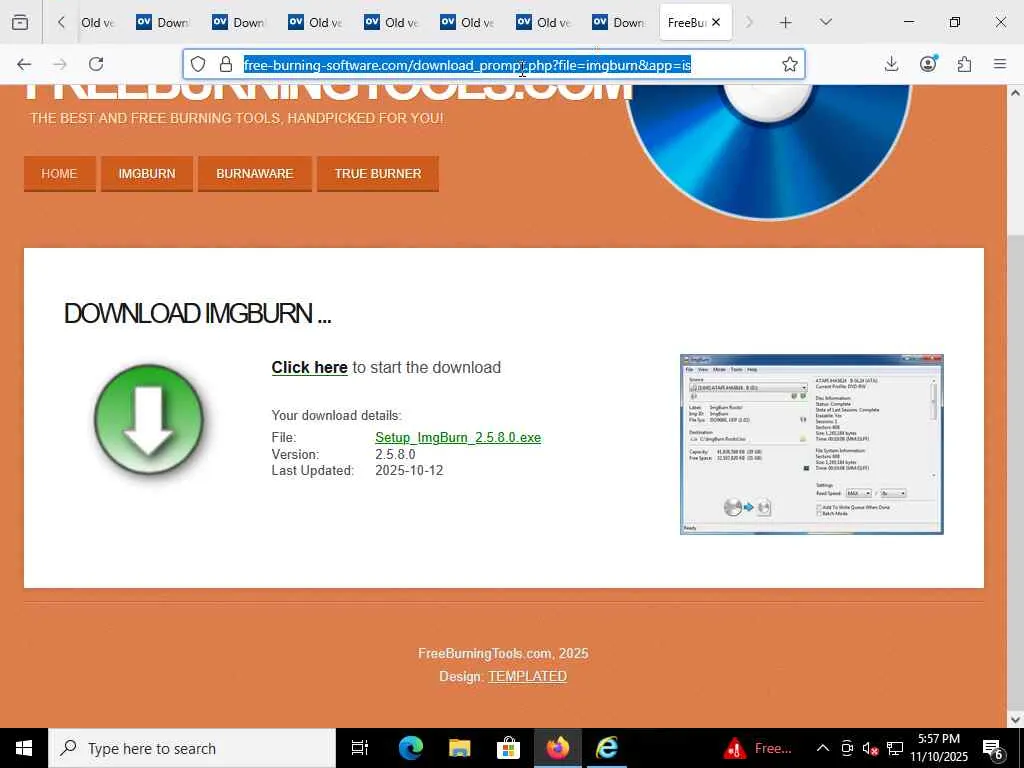Select Firefox icon on the taskbar

tap(558, 748)
